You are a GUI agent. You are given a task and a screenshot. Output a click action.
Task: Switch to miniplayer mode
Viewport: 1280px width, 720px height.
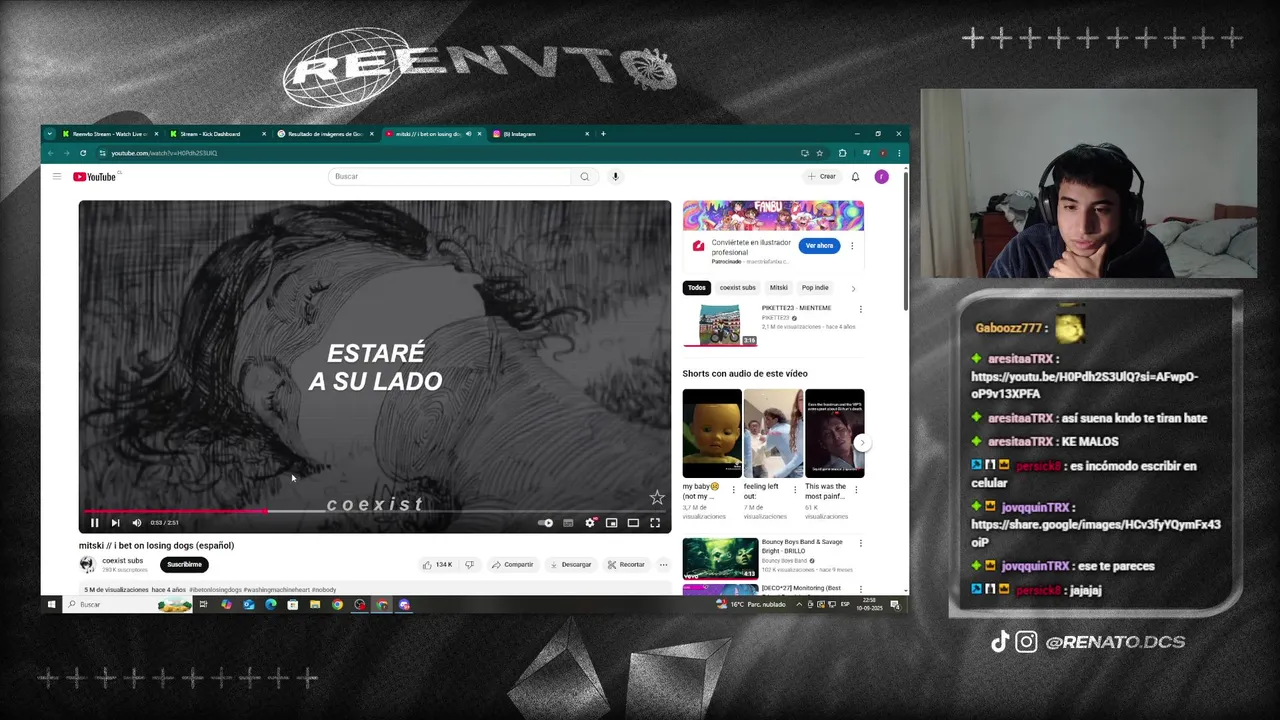[x=611, y=522]
